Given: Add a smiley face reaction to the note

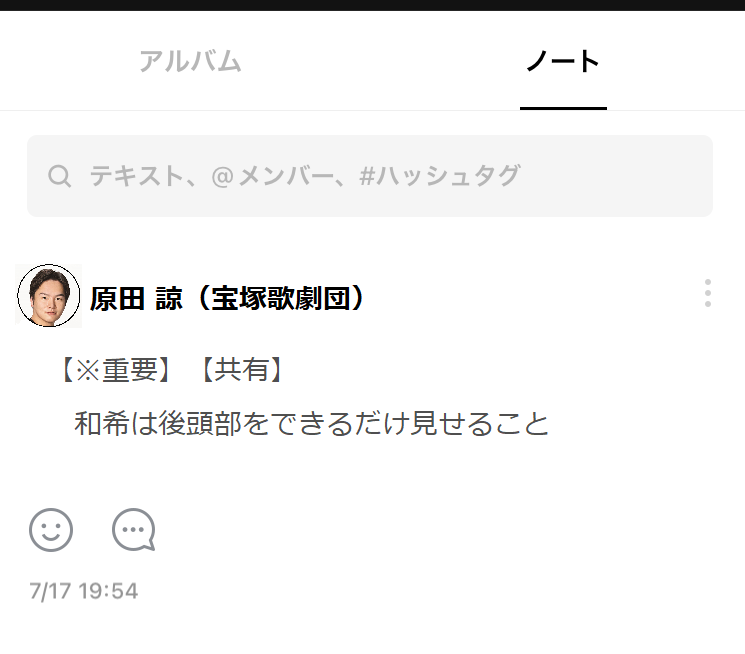Looking at the screenshot, I should [51, 530].
